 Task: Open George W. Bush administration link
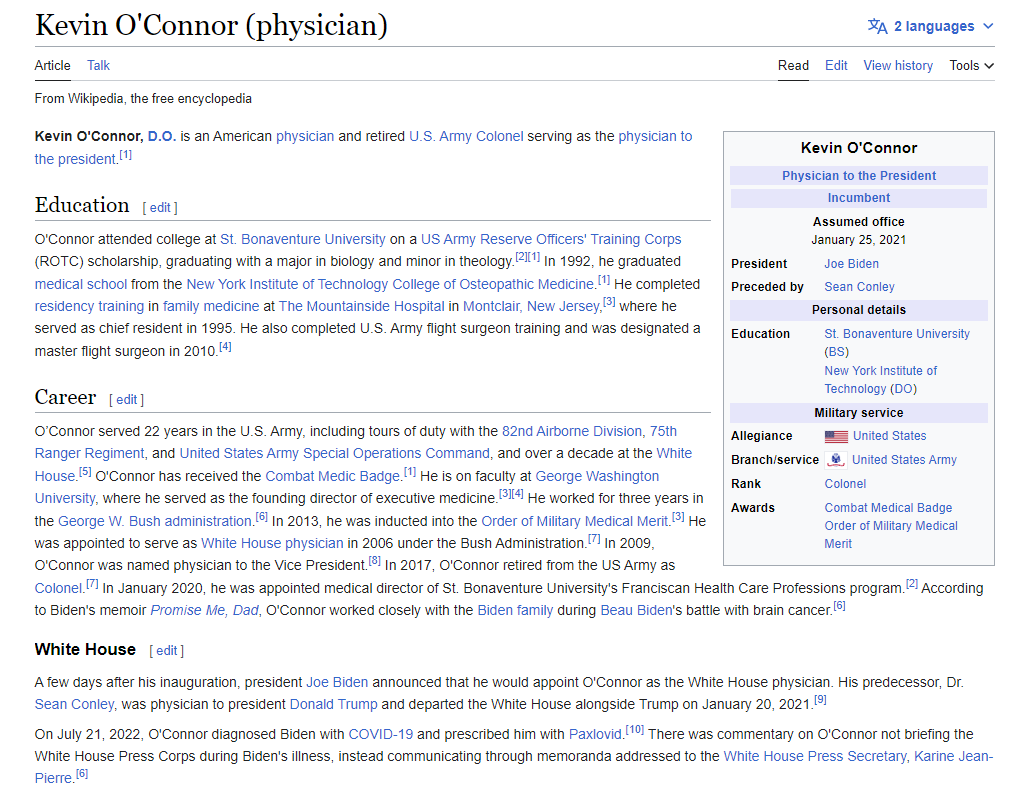155,521
